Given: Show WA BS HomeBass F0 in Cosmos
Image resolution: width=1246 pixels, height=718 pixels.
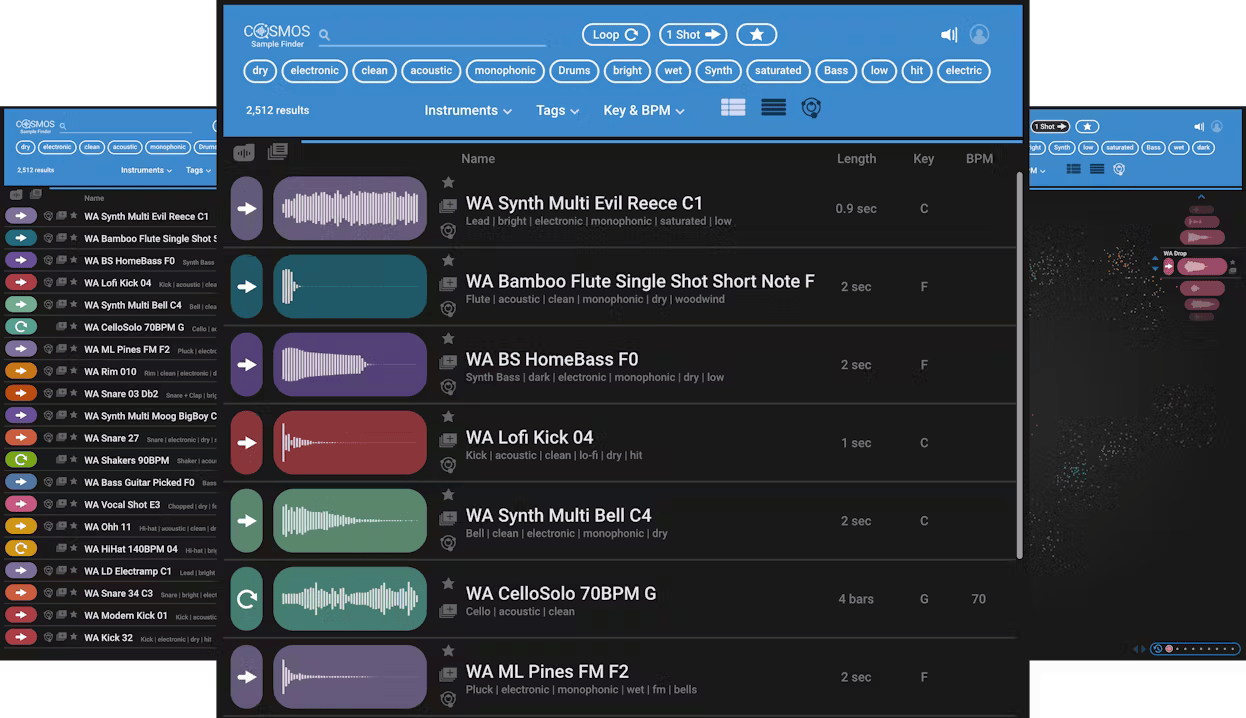Looking at the screenshot, I should [x=448, y=387].
